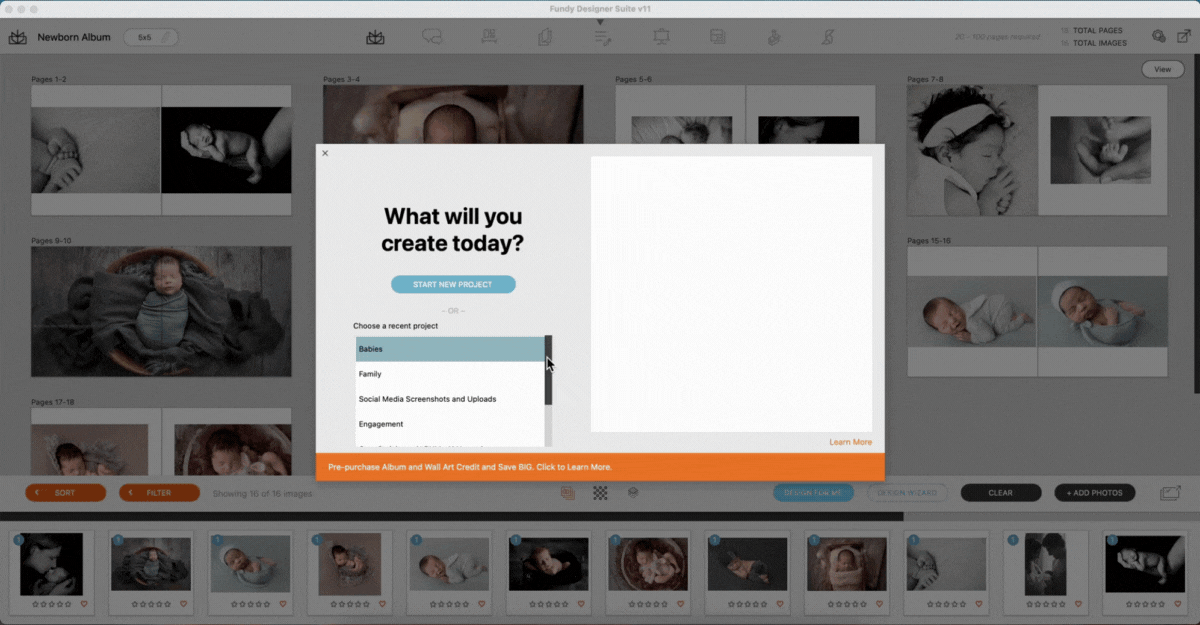This screenshot has height=625, width=1200.
Task: Click the speech bubble toolbar icon
Action: 432,37
